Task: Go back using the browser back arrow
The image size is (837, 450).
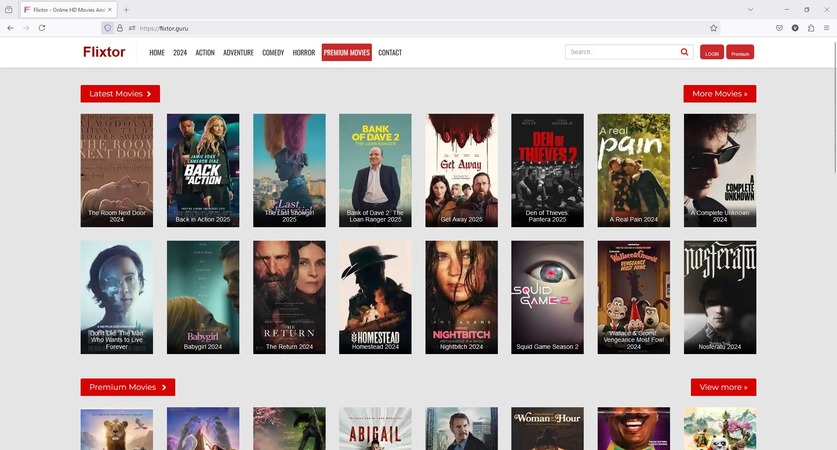Action: pyautogui.click(x=10, y=28)
